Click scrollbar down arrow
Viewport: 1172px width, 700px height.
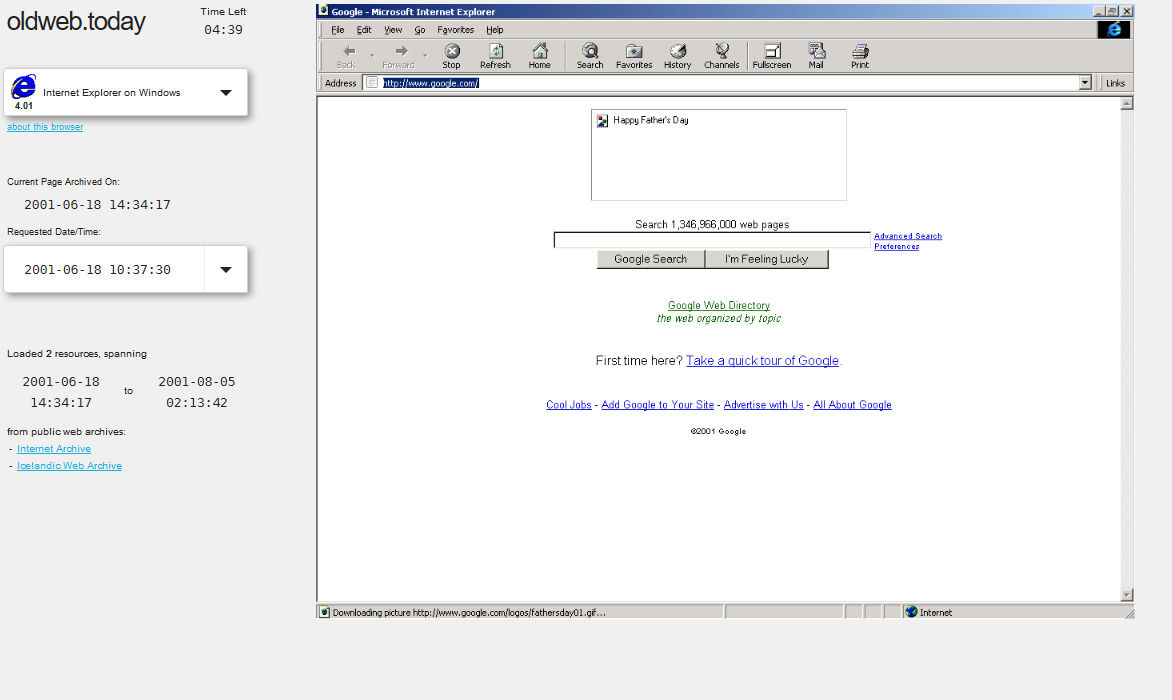click(x=1127, y=595)
